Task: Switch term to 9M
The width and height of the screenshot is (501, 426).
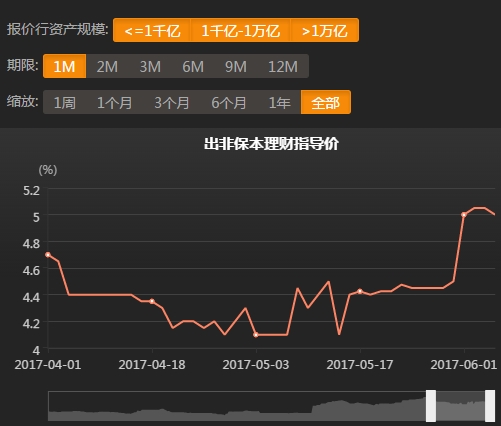Action: pyautogui.click(x=236, y=66)
